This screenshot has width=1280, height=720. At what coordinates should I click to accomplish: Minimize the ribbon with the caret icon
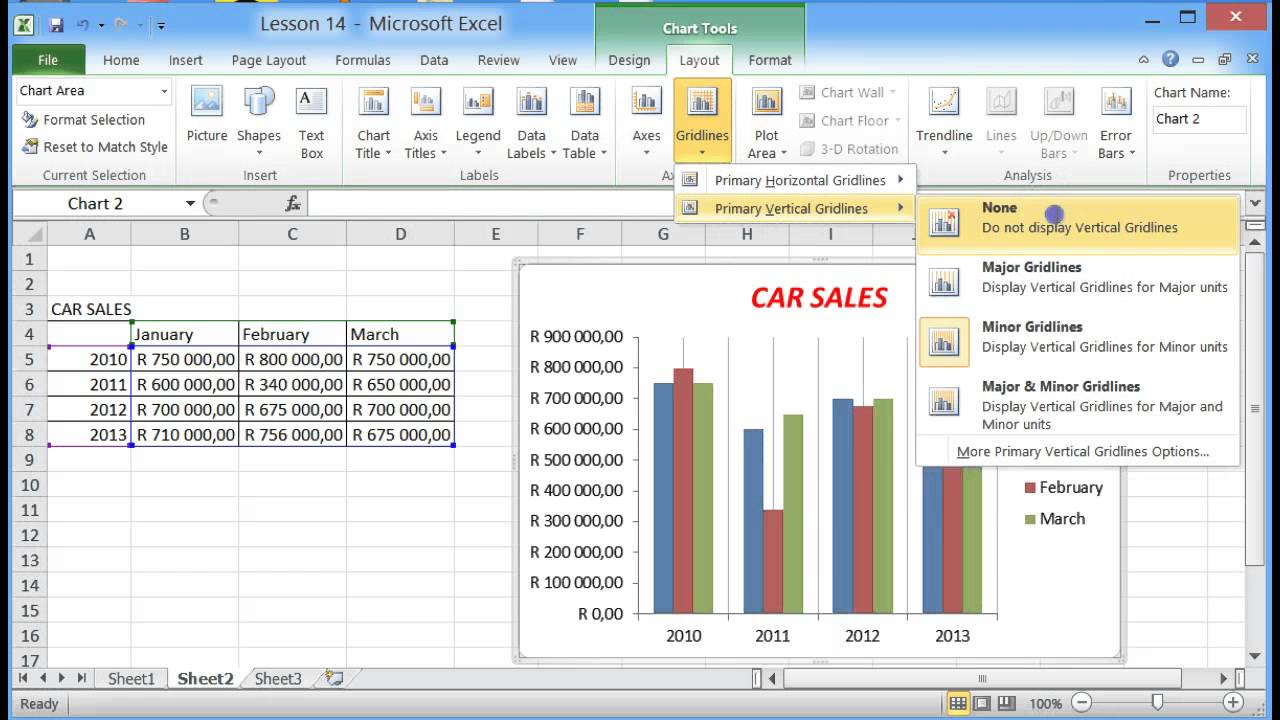[x=1145, y=60]
